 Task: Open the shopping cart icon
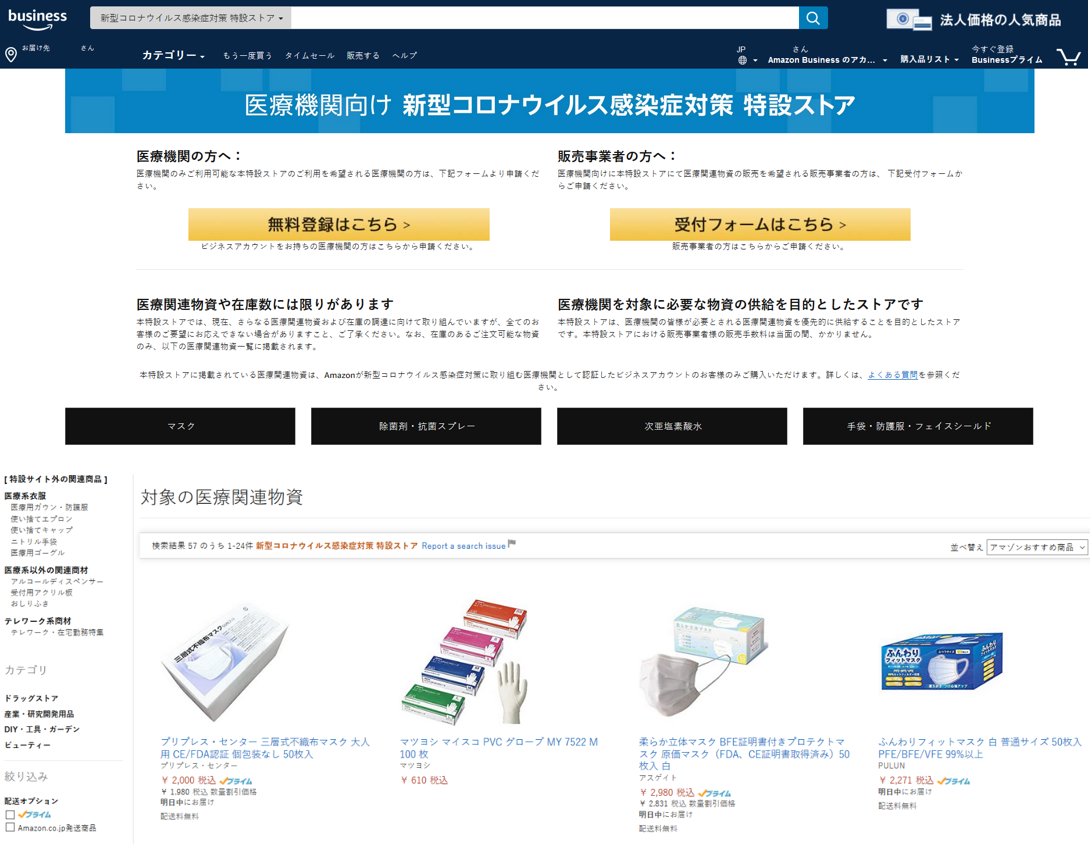point(1067,57)
